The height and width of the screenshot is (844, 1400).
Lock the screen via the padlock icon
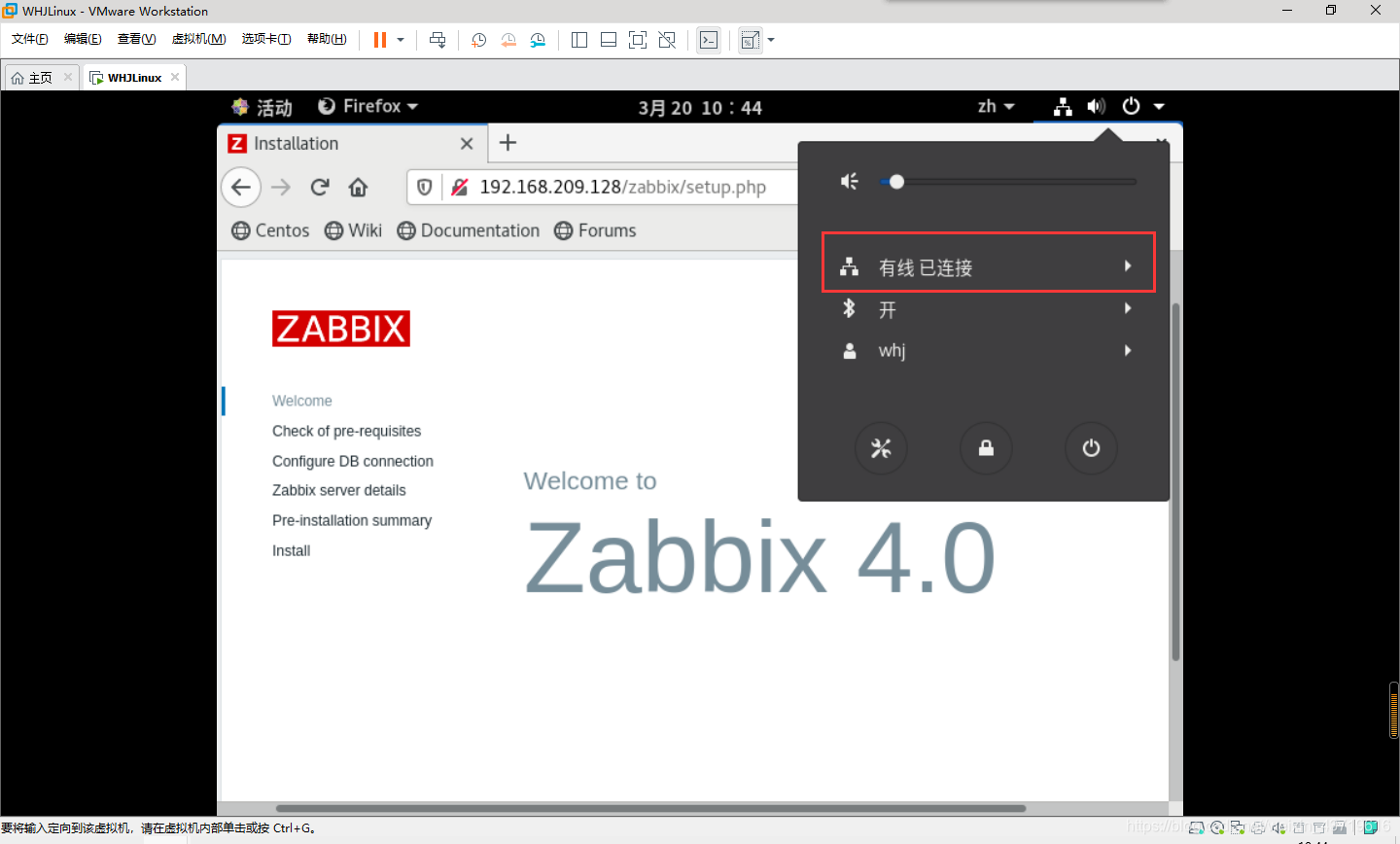click(986, 448)
